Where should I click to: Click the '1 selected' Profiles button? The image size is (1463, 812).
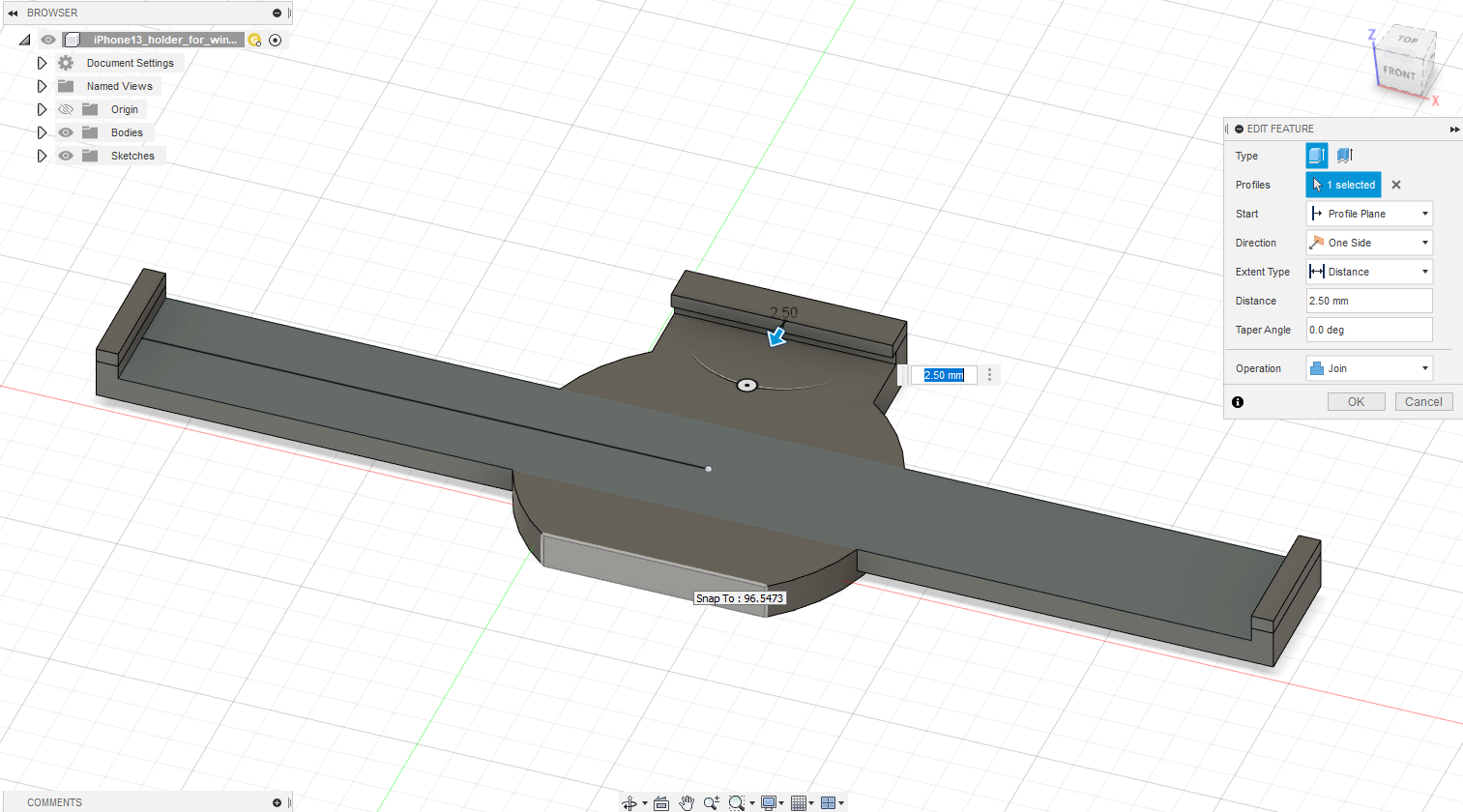pyautogui.click(x=1343, y=185)
